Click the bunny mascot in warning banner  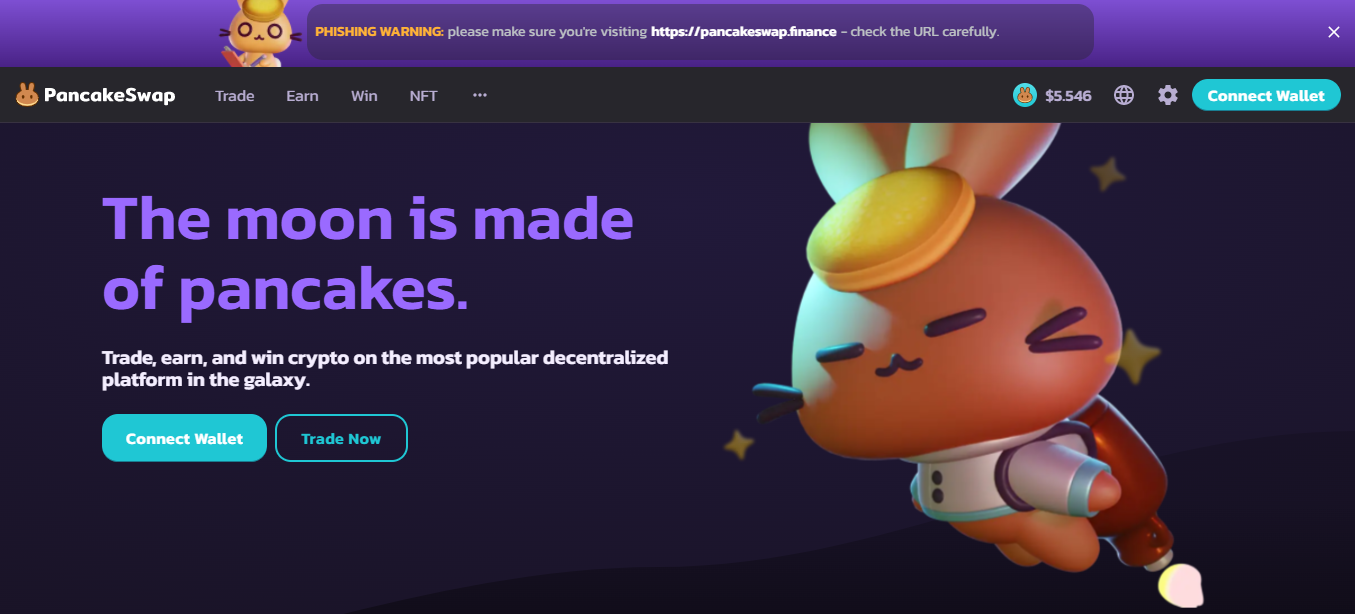tap(261, 32)
